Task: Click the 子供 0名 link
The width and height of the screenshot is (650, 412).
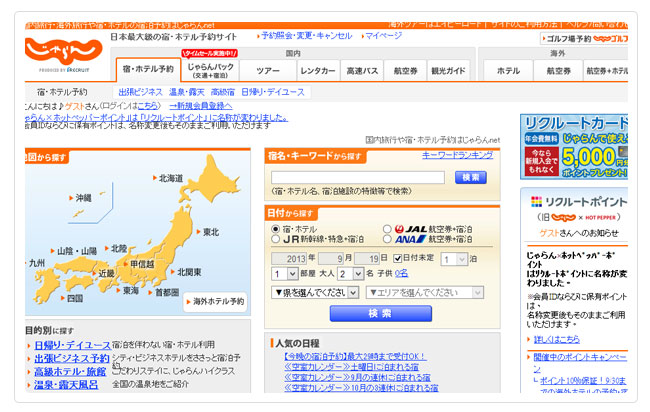Action: click(401, 273)
